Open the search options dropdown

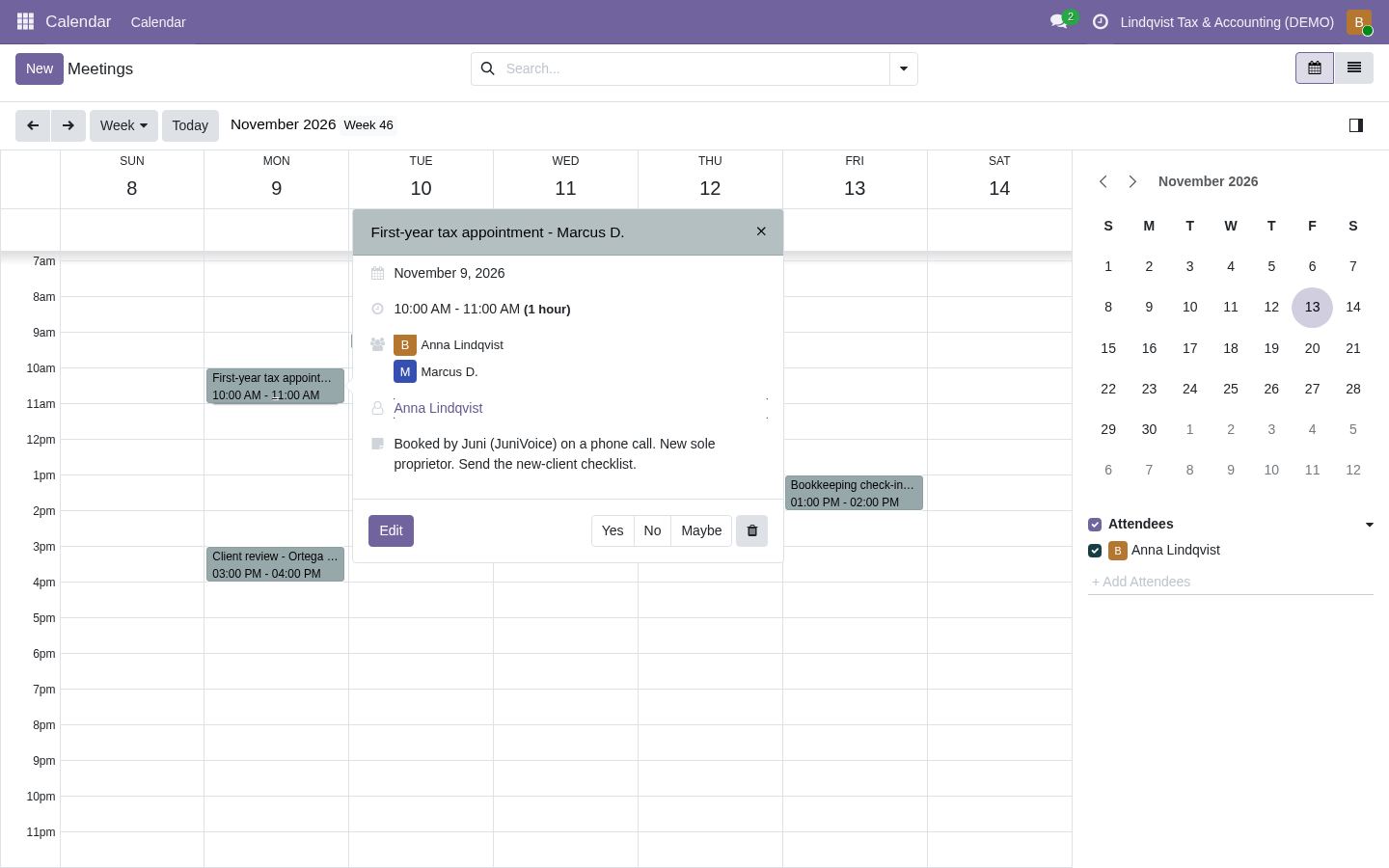pyautogui.click(x=903, y=68)
